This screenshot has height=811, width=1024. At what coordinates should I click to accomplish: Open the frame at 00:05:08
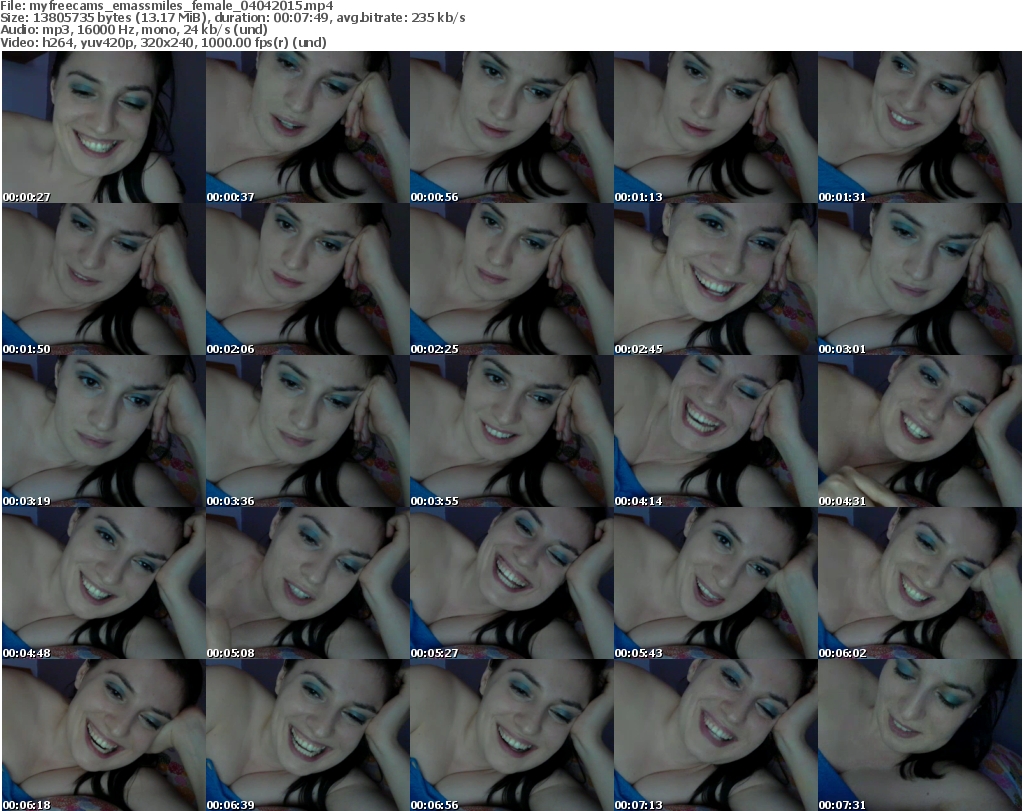tap(307, 583)
